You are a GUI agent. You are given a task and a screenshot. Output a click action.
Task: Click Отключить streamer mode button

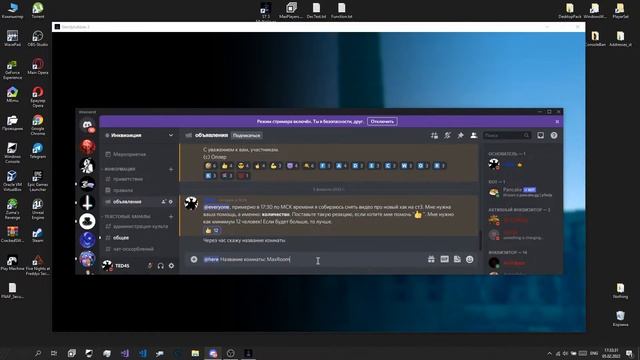tap(382, 122)
